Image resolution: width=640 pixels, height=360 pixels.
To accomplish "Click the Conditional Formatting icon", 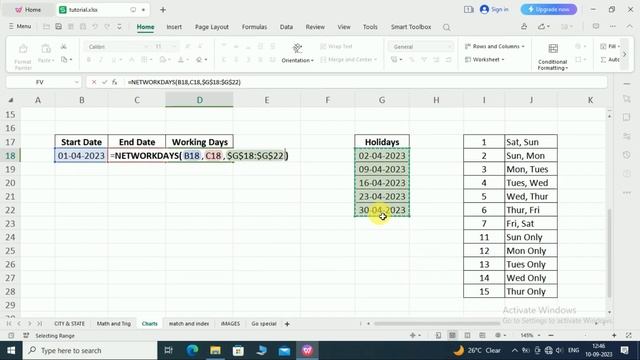I will click(x=553, y=49).
